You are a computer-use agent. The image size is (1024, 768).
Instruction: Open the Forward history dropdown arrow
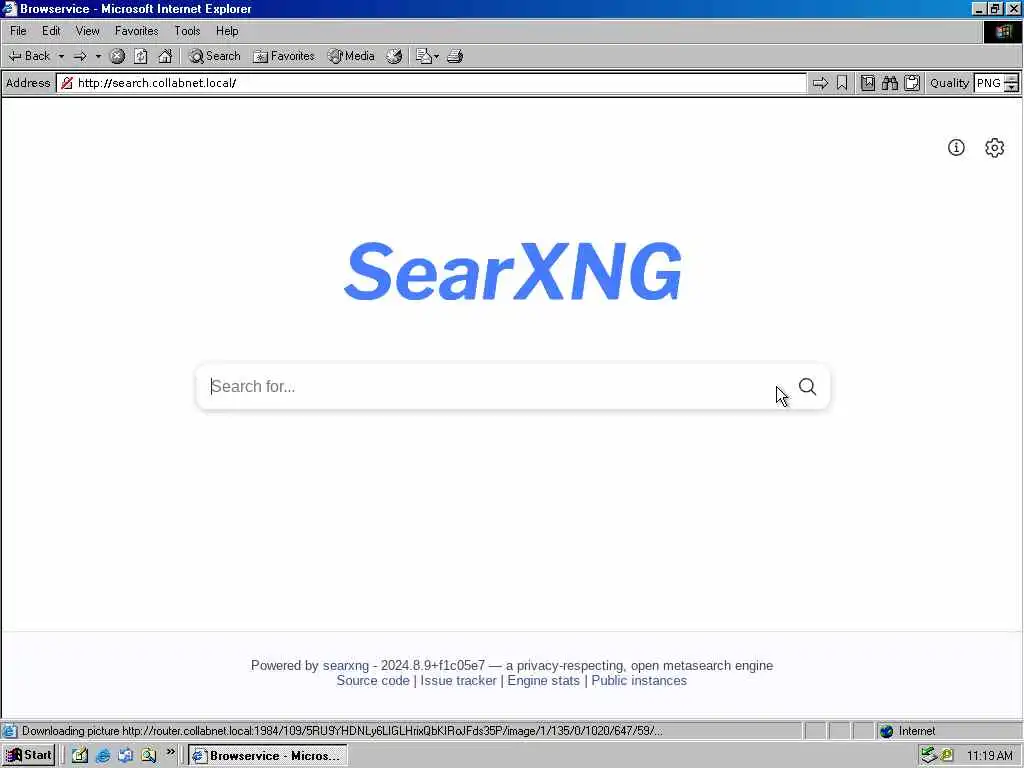pyautogui.click(x=98, y=56)
